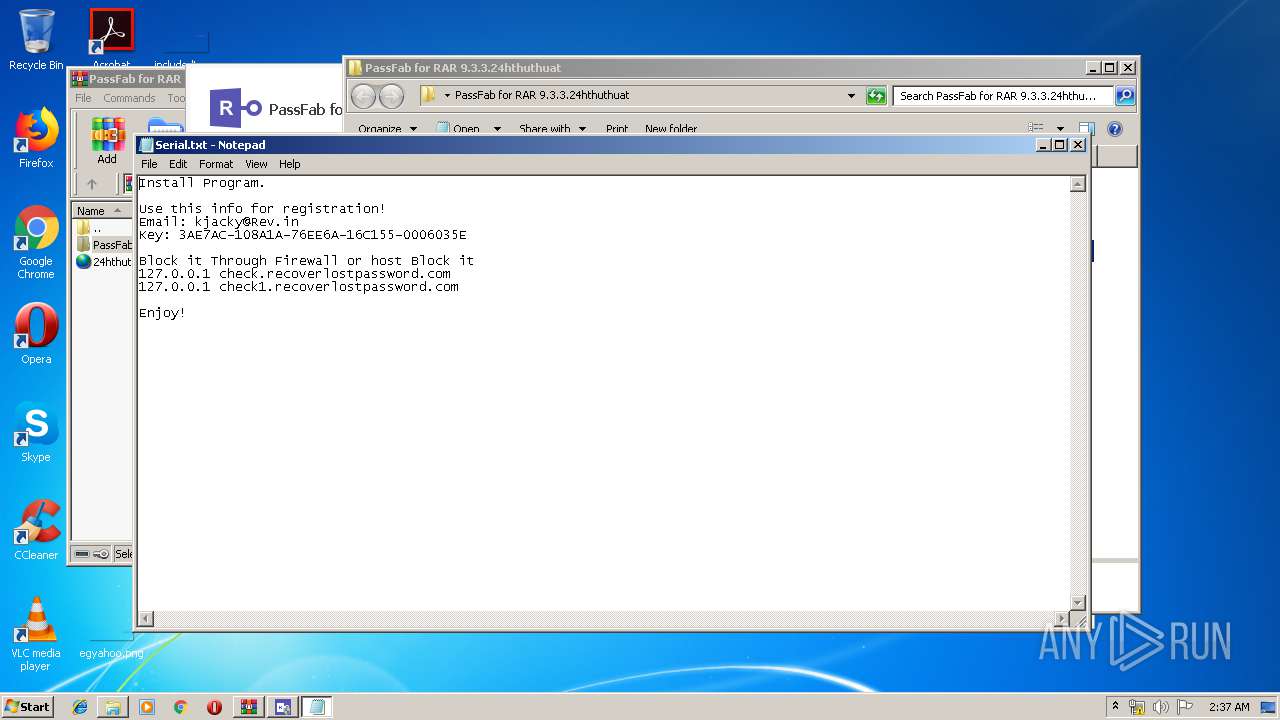
Task: Click Notepad's vertical scrollbar down arrow
Action: click(x=1078, y=602)
